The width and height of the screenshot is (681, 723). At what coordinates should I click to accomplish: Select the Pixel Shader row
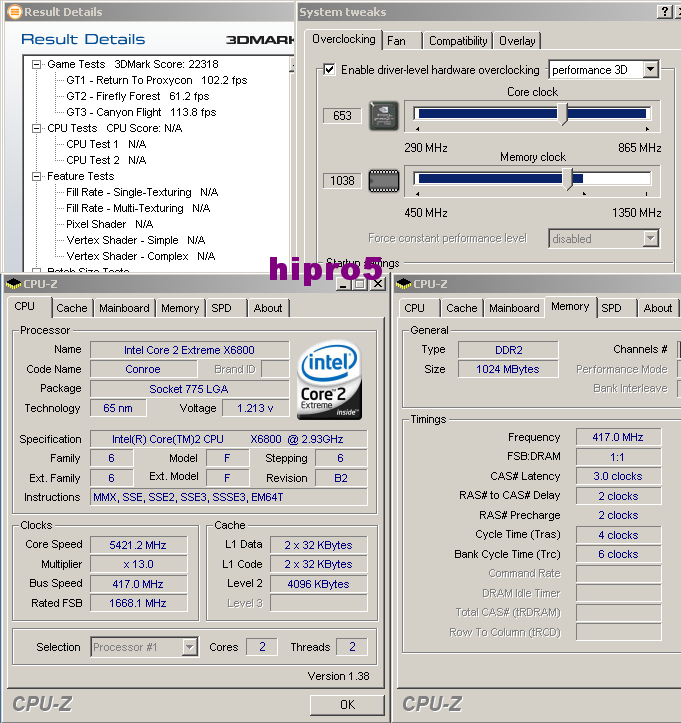pos(110,225)
